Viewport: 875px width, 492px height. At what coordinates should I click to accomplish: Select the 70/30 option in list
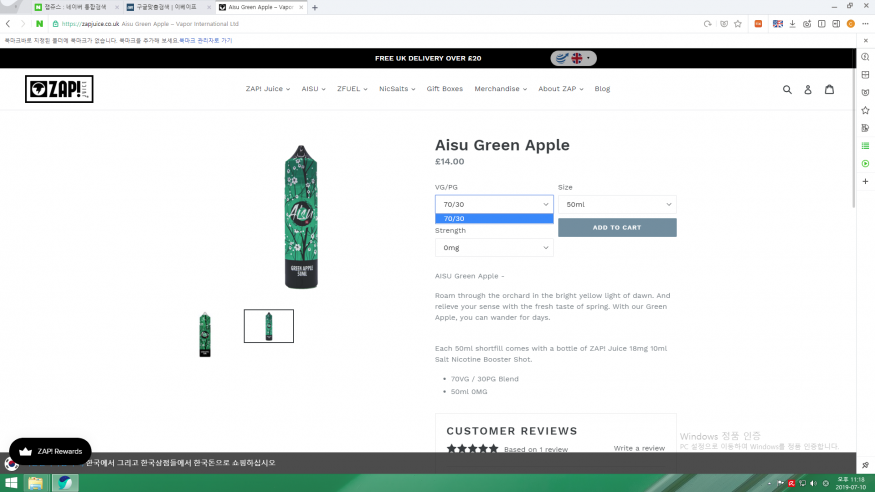point(494,219)
